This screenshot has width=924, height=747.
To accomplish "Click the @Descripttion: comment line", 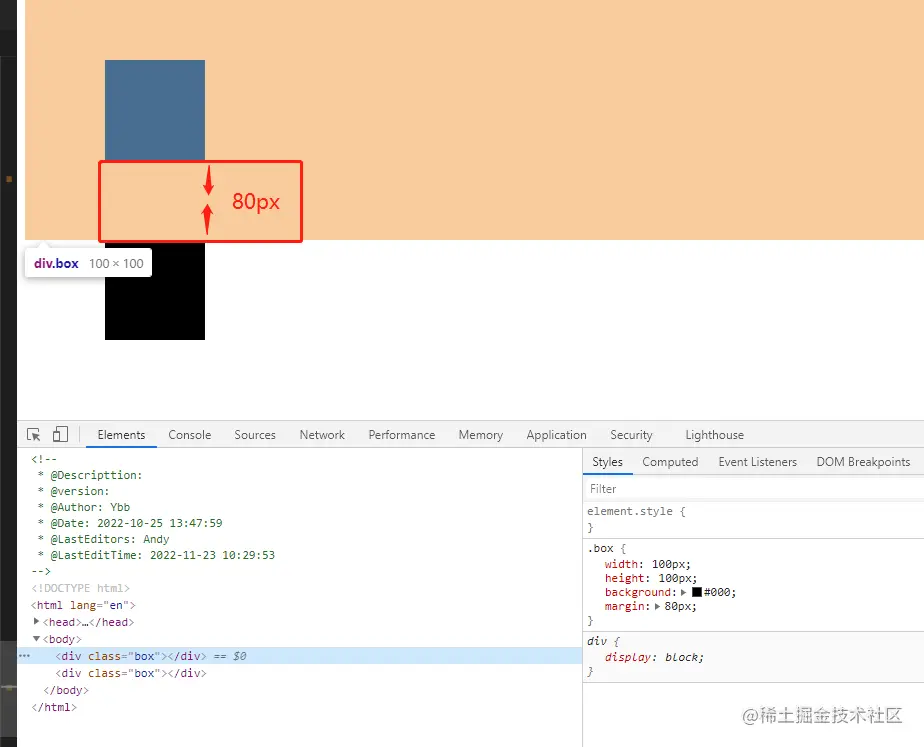I will (90, 475).
